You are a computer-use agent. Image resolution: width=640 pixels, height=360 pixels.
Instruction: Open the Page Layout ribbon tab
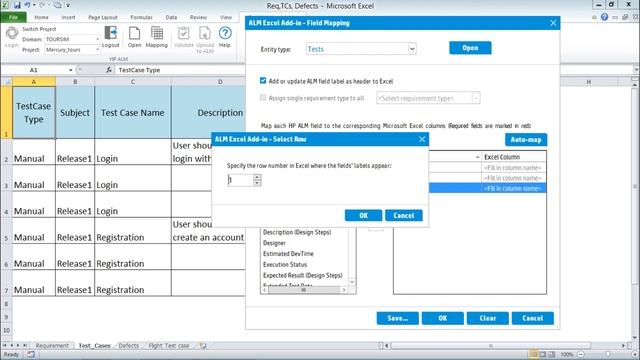[102, 17]
